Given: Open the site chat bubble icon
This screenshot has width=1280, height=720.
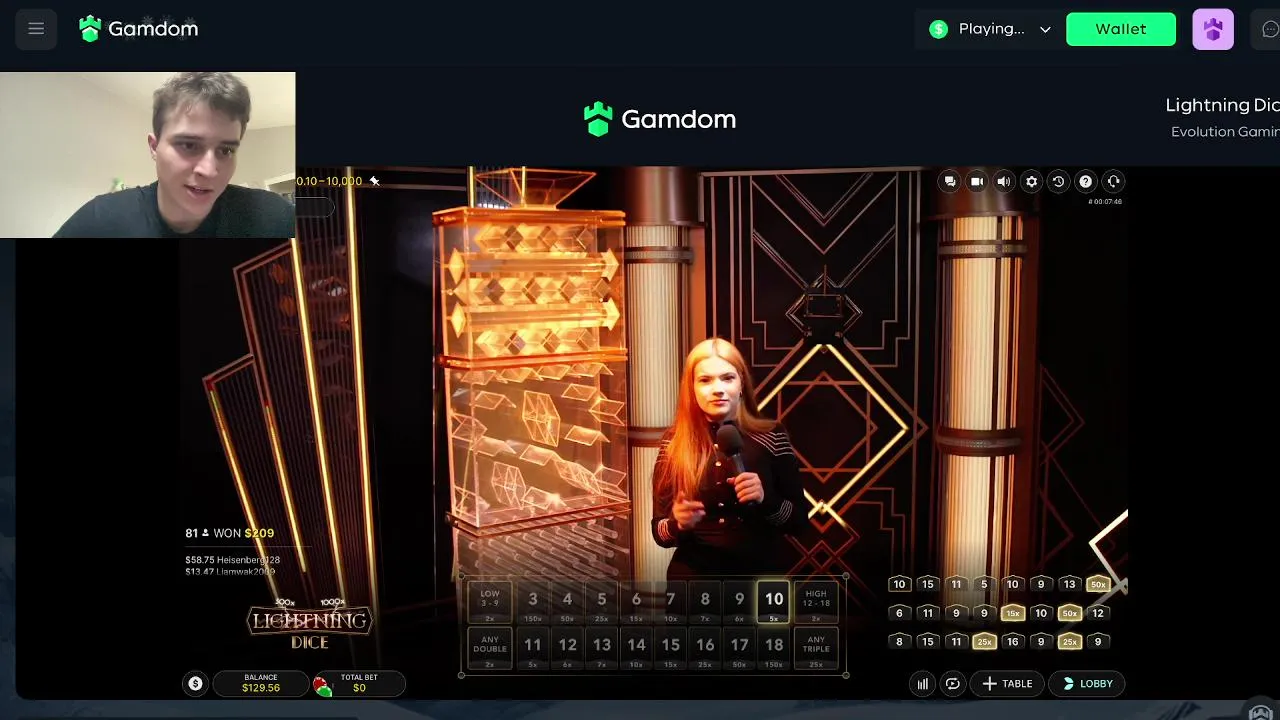Looking at the screenshot, I should click(x=1269, y=29).
